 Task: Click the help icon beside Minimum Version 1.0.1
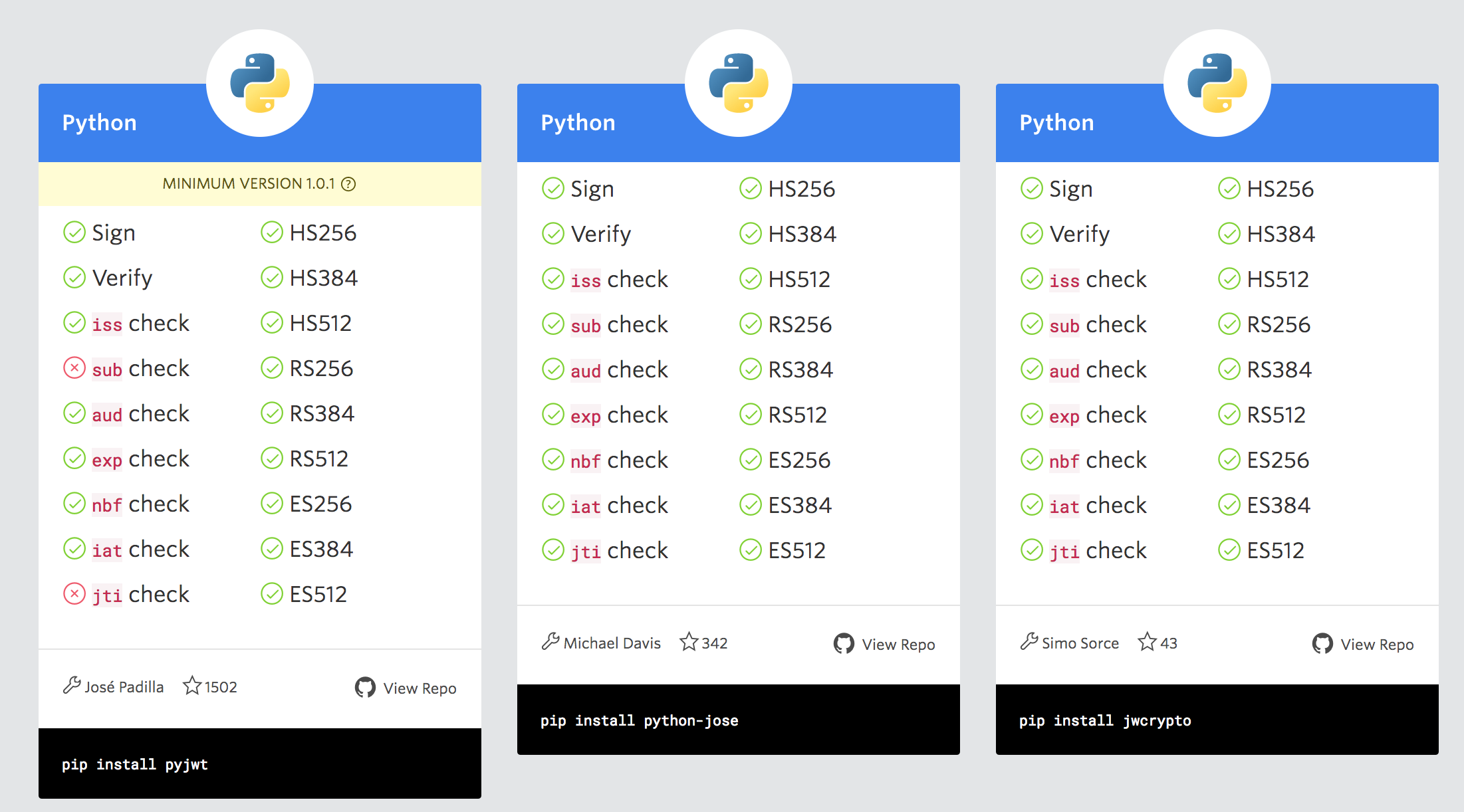point(348,184)
